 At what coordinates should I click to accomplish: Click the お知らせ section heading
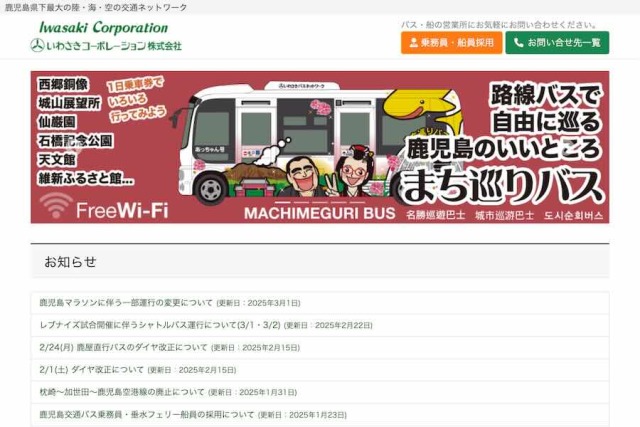click(70, 262)
